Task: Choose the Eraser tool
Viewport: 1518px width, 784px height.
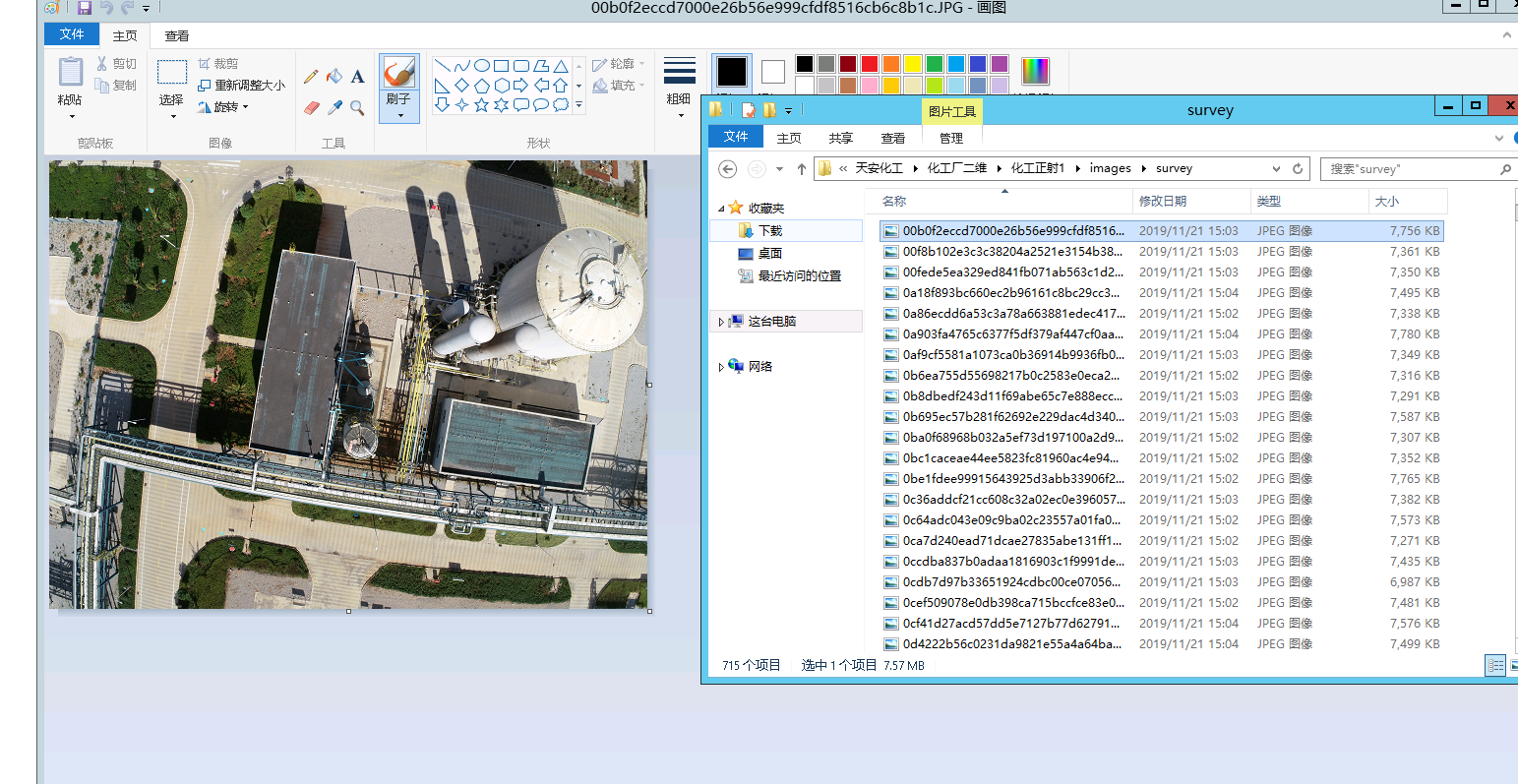Action: click(x=312, y=107)
